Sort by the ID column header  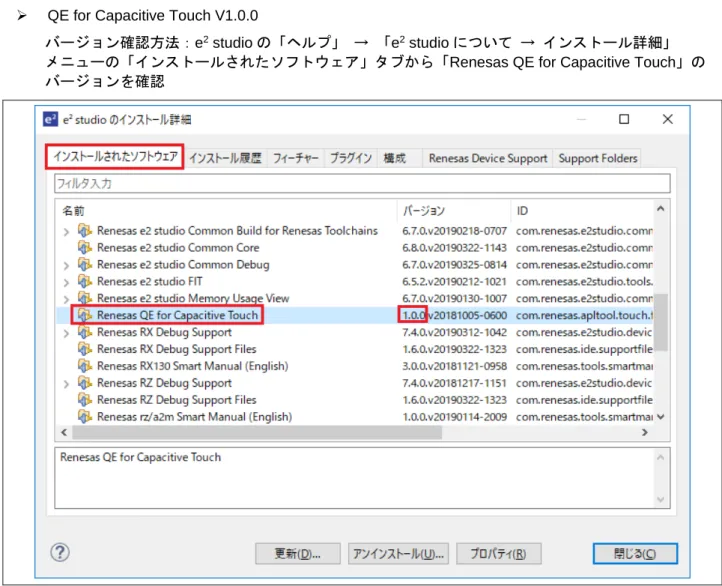point(582,211)
